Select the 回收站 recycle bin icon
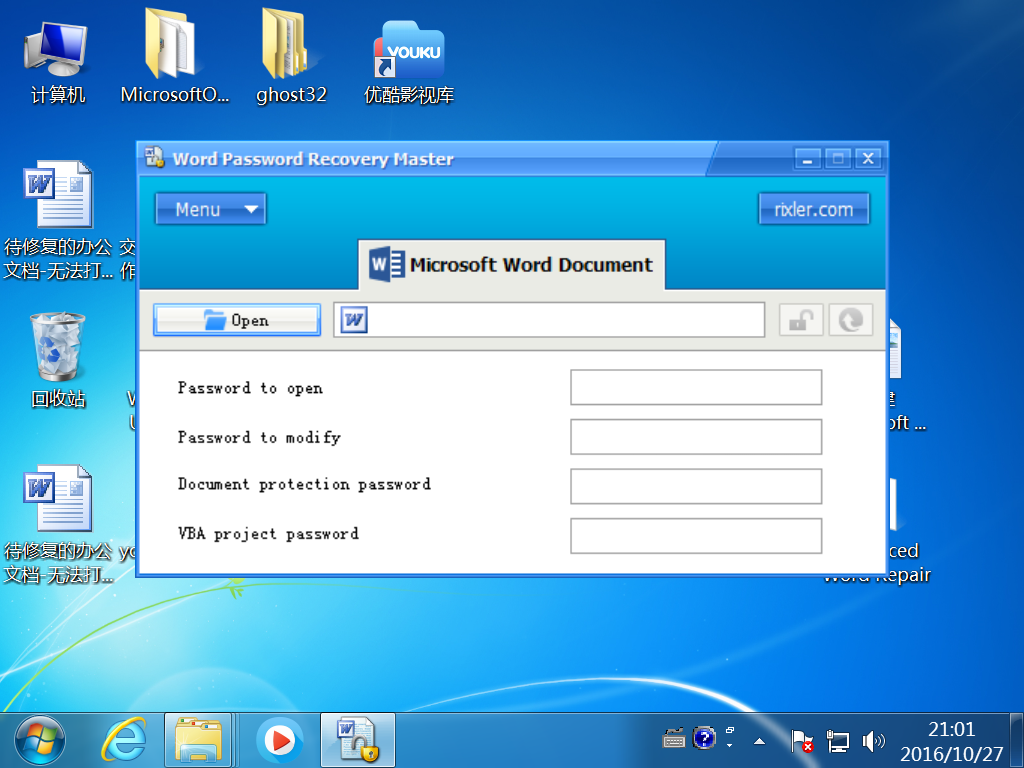Screen dimensions: 1024x768 [57, 360]
